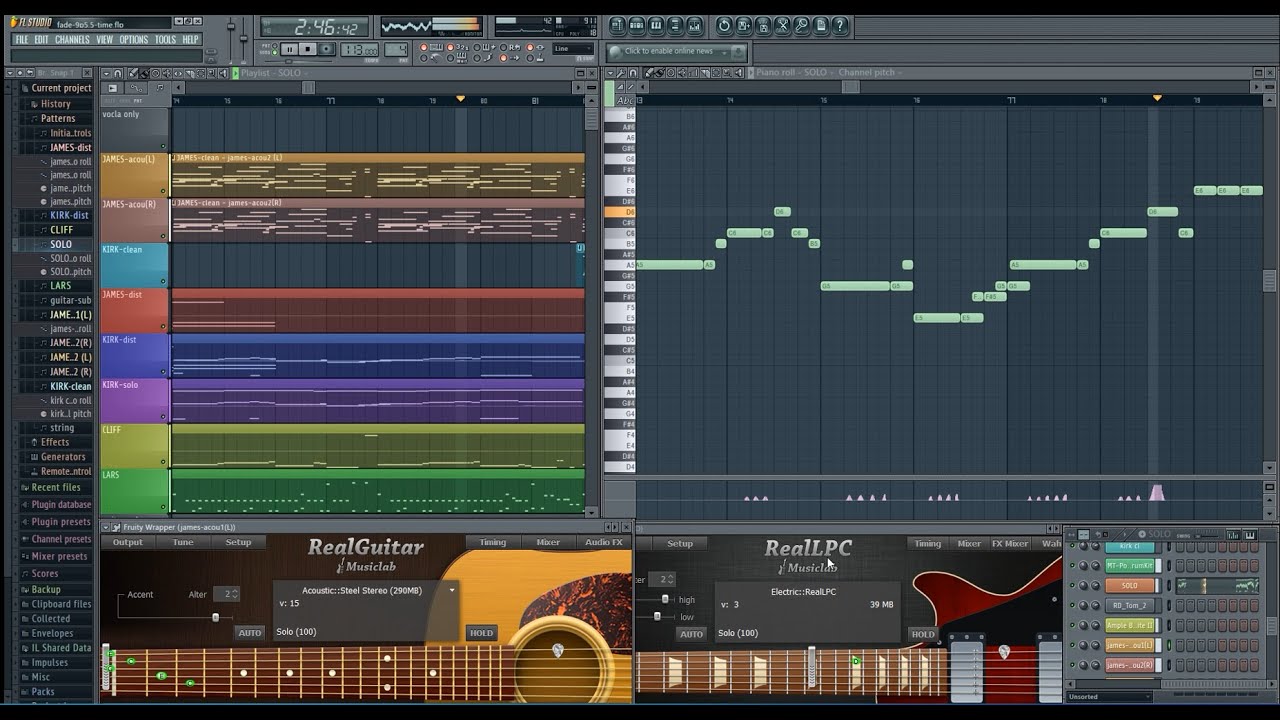Screen dimensions: 1280x720
Task: Mute the LARS playlist track
Action: click(x=163, y=505)
